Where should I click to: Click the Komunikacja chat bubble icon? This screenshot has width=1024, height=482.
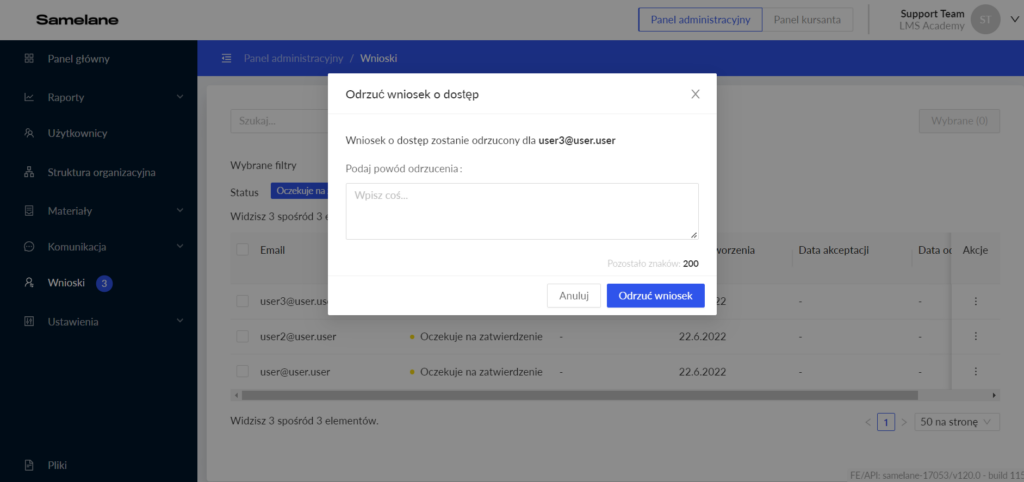[x=29, y=246]
